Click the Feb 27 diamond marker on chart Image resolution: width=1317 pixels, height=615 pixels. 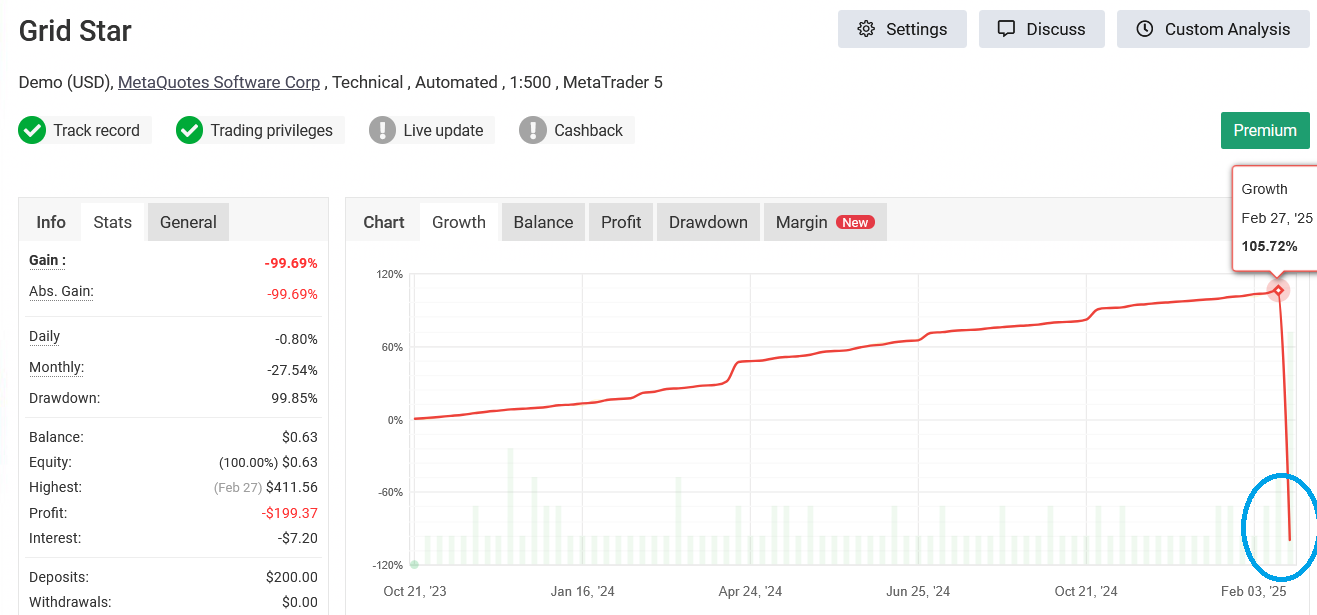(x=1278, y=291)
